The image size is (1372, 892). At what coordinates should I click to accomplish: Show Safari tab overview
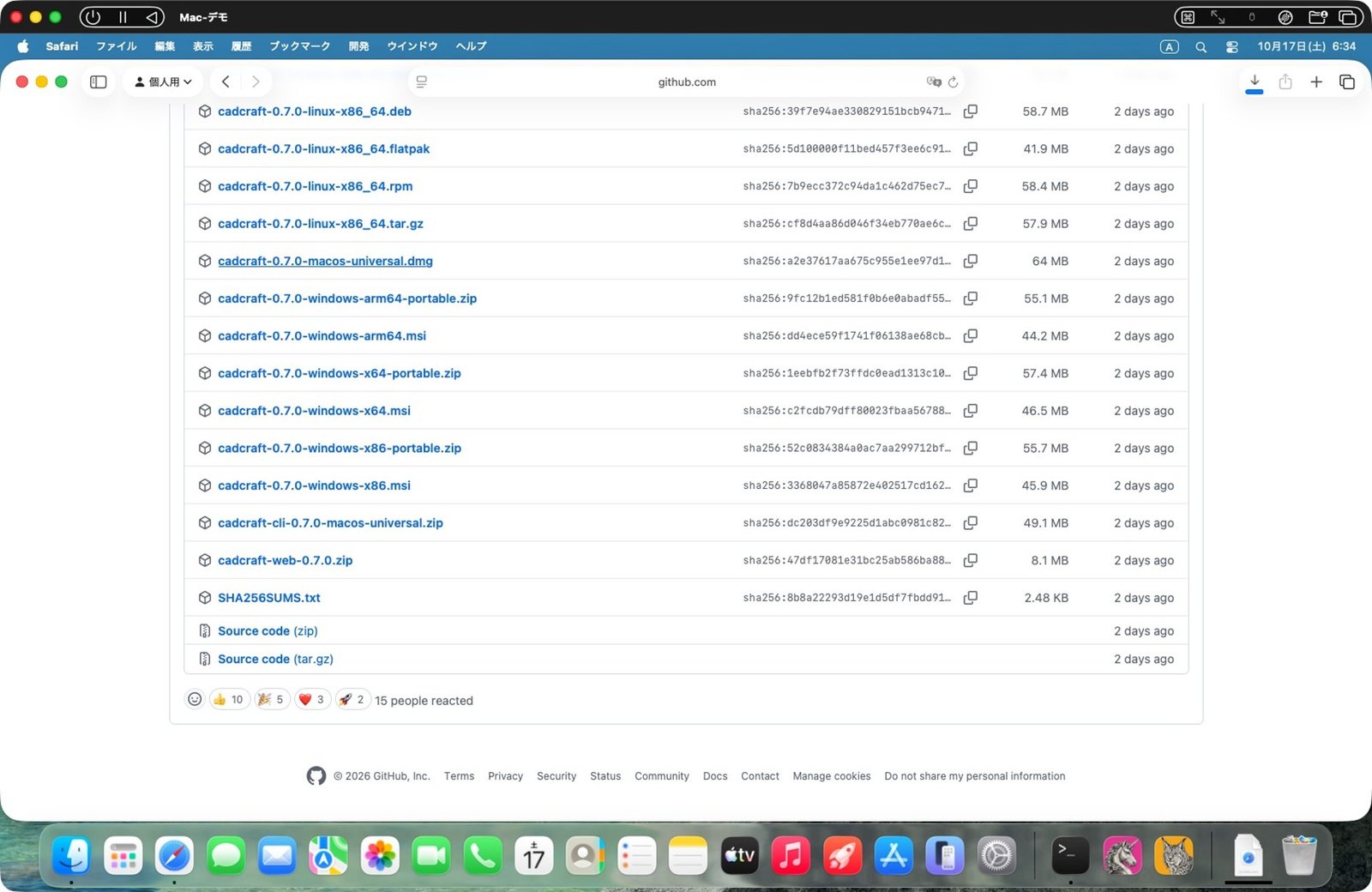pyautogui.click(x=1347, y=81)
